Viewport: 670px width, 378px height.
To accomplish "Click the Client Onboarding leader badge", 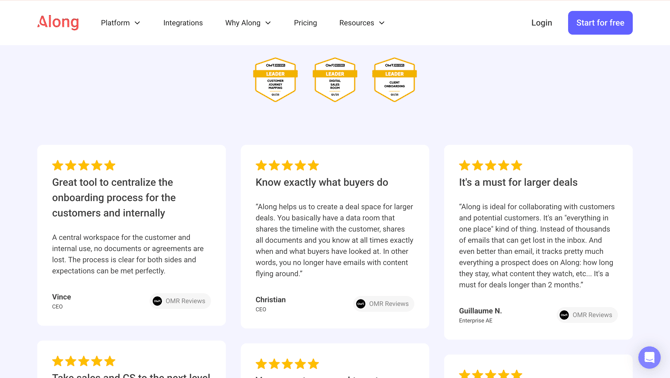I will coord(394,80).
